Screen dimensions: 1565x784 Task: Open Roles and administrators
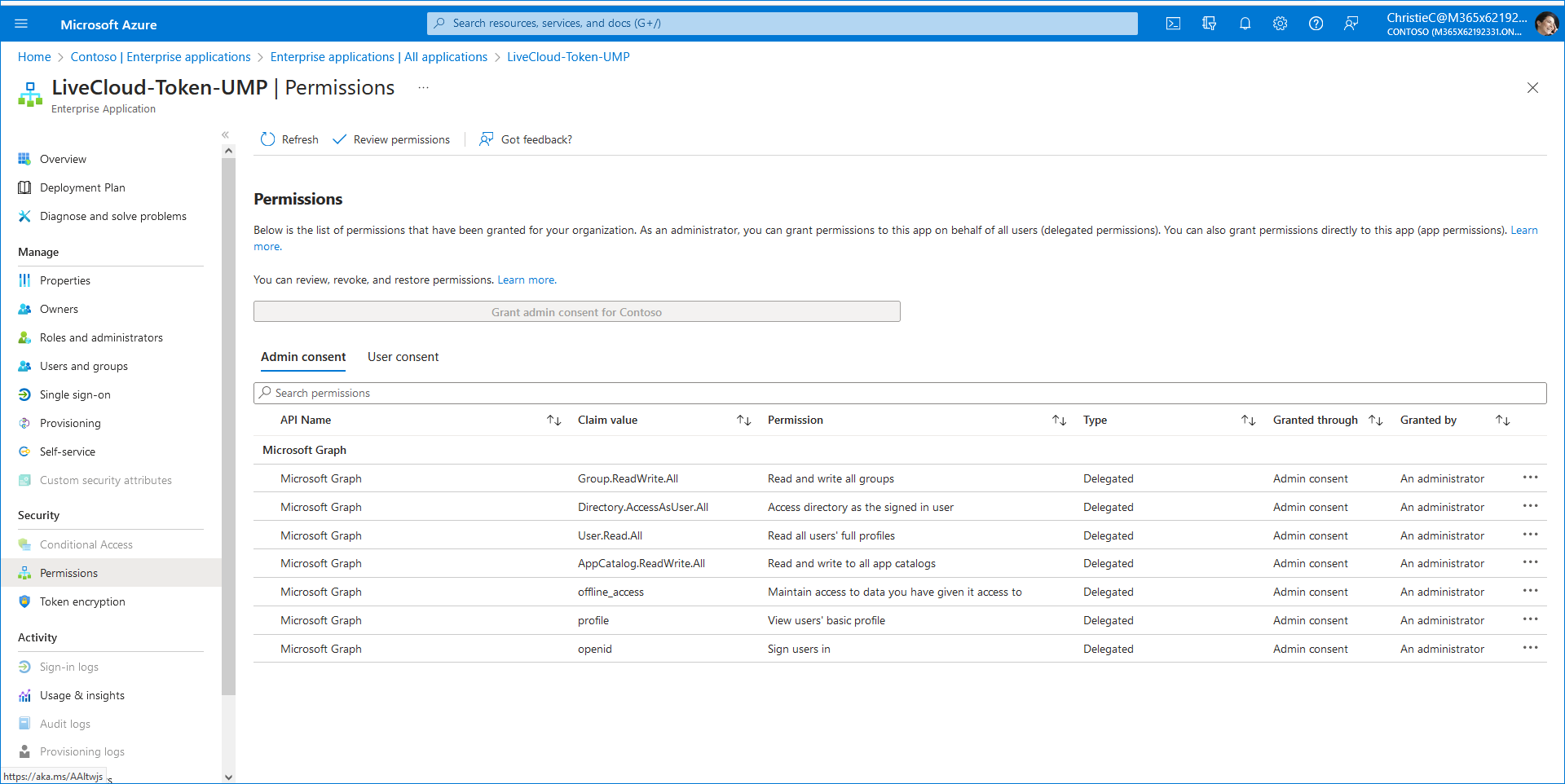point(101,337)
